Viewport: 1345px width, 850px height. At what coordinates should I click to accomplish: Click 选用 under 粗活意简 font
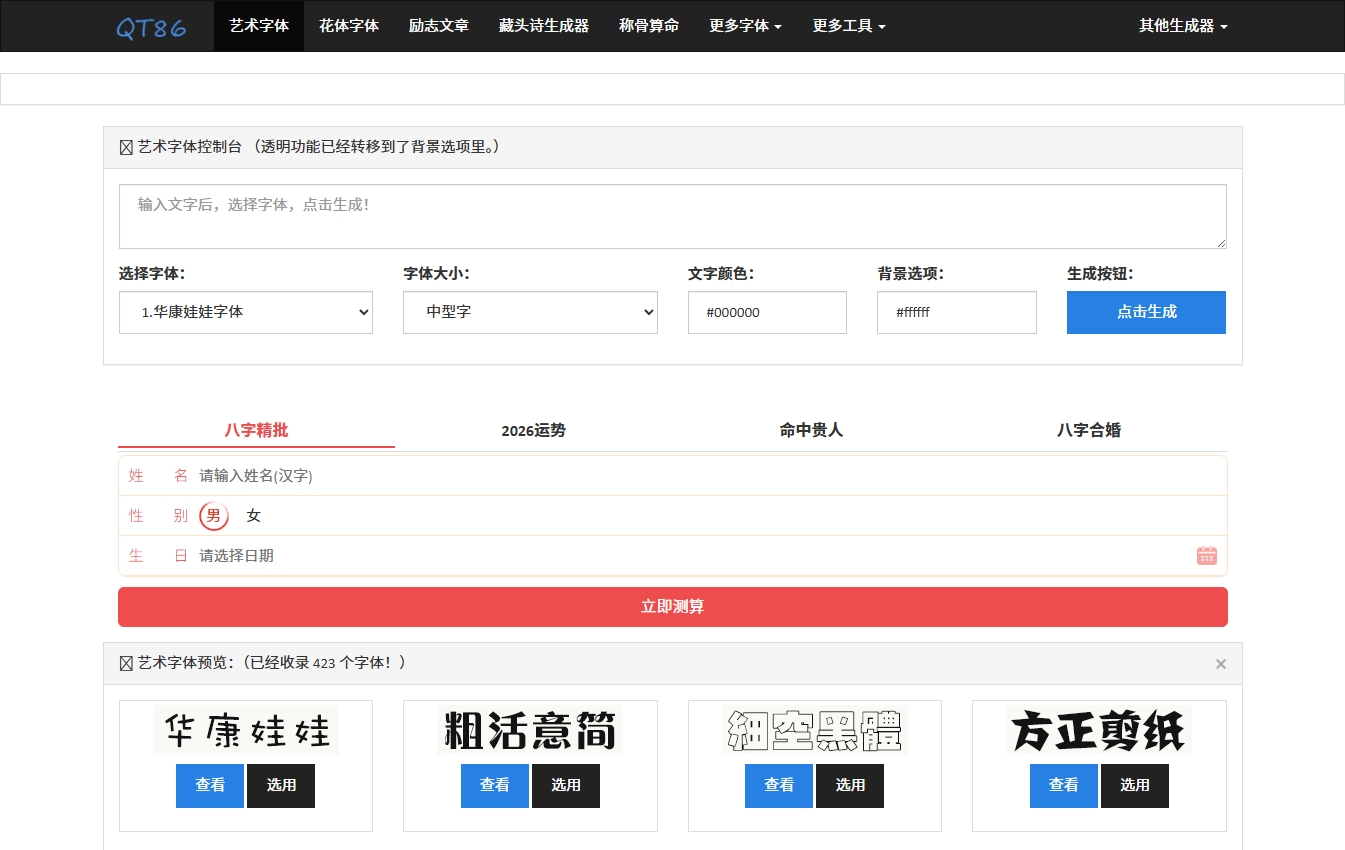(x=566, y=786)
